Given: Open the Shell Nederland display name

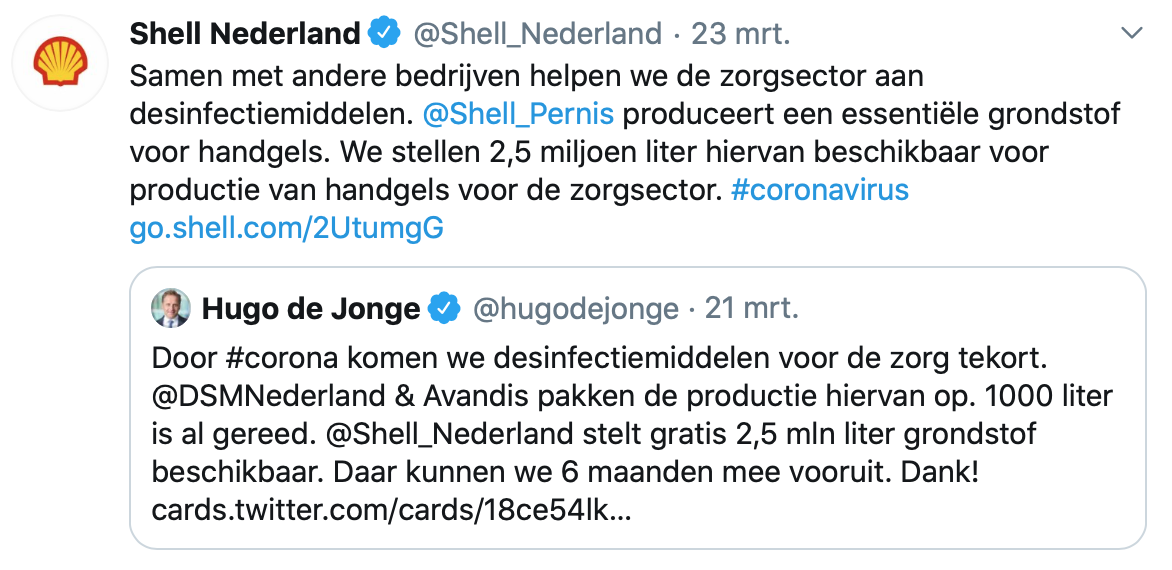Looking at the screenshot, I should click(245, 34).
